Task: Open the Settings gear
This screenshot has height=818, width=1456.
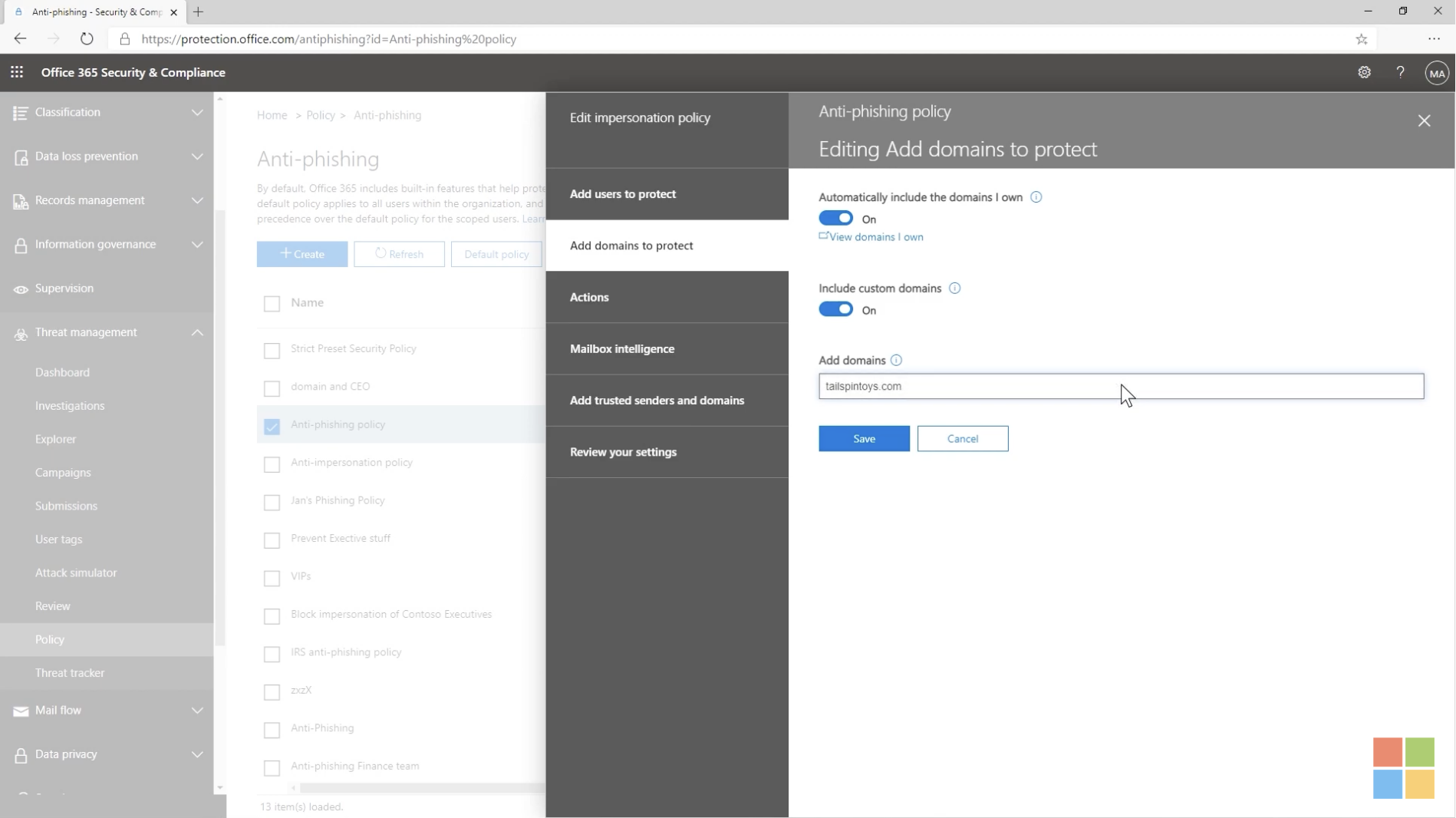Action: 1365,72
